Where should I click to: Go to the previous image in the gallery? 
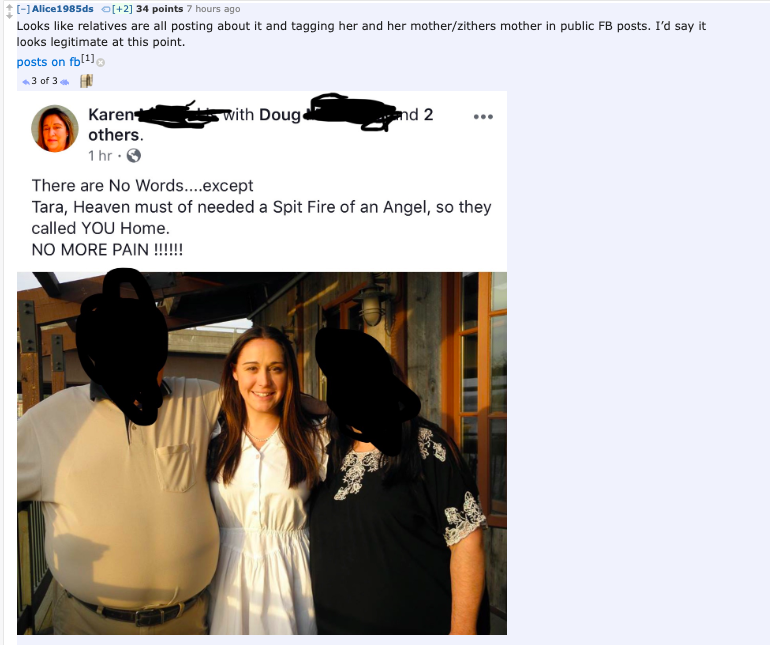pos(26,82)
